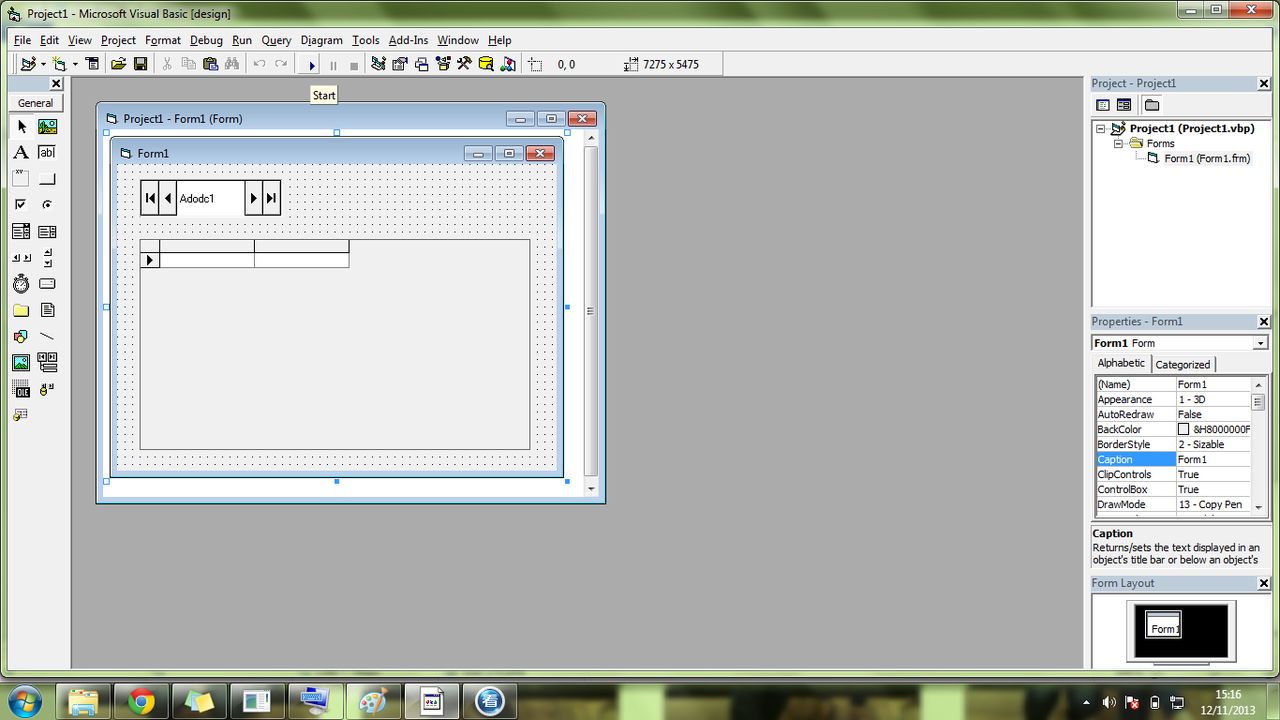Open the Format menu
This screenshot has width=1280, height=720.
click(163, 40)
